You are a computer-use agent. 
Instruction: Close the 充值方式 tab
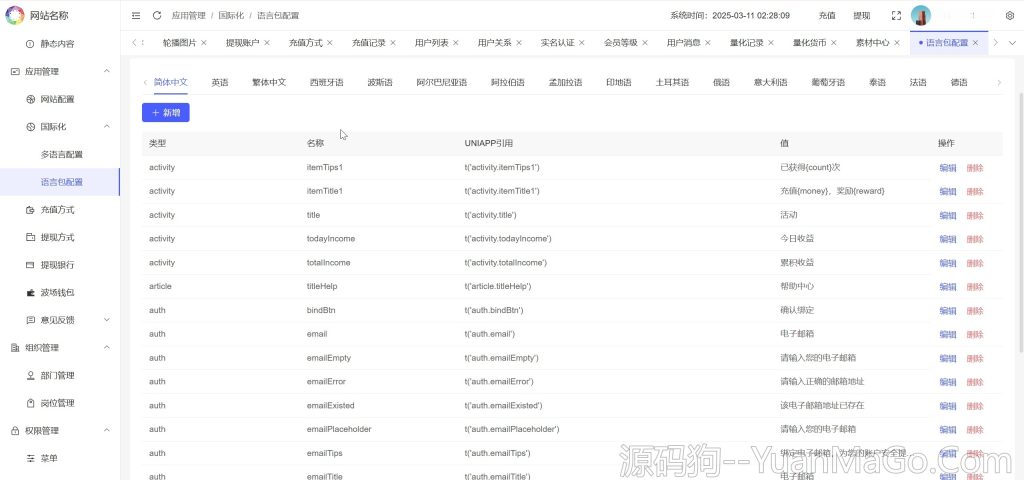coord(330,42)
